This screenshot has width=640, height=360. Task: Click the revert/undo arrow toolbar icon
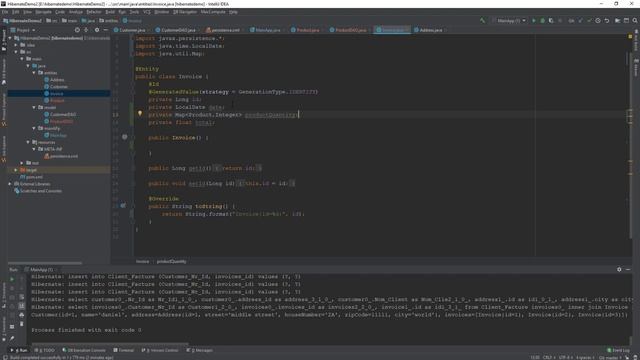[607, 20]
